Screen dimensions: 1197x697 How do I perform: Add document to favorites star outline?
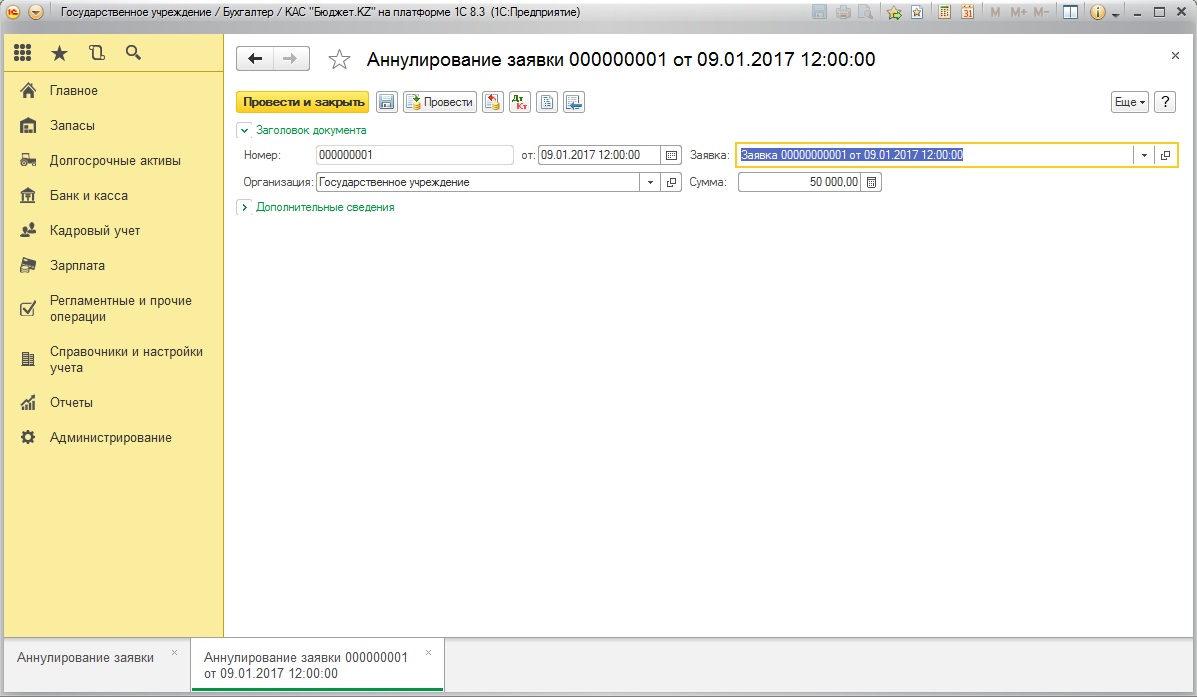coord(339,60)
